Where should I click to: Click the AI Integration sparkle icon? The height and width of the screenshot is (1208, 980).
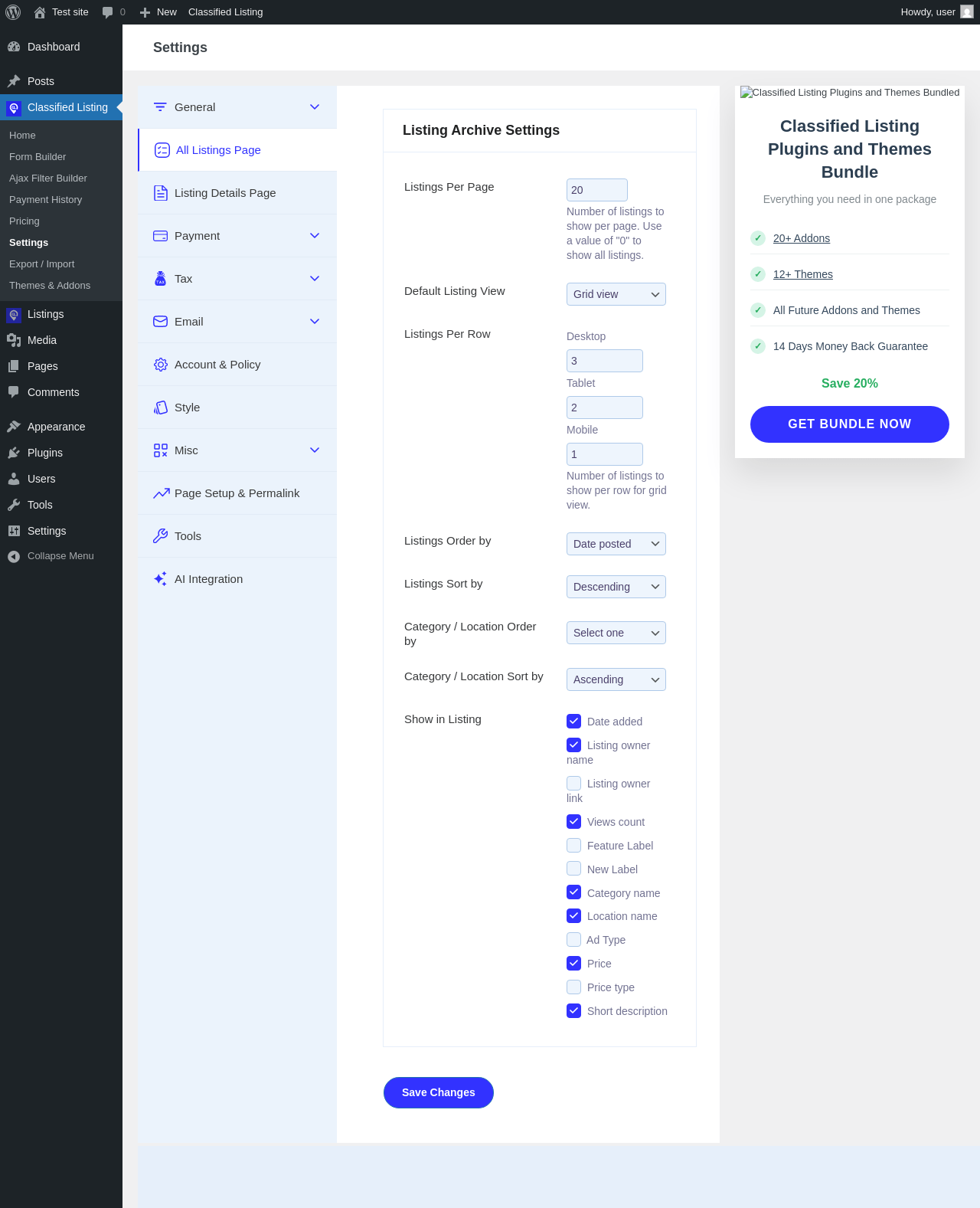(160, 579)
